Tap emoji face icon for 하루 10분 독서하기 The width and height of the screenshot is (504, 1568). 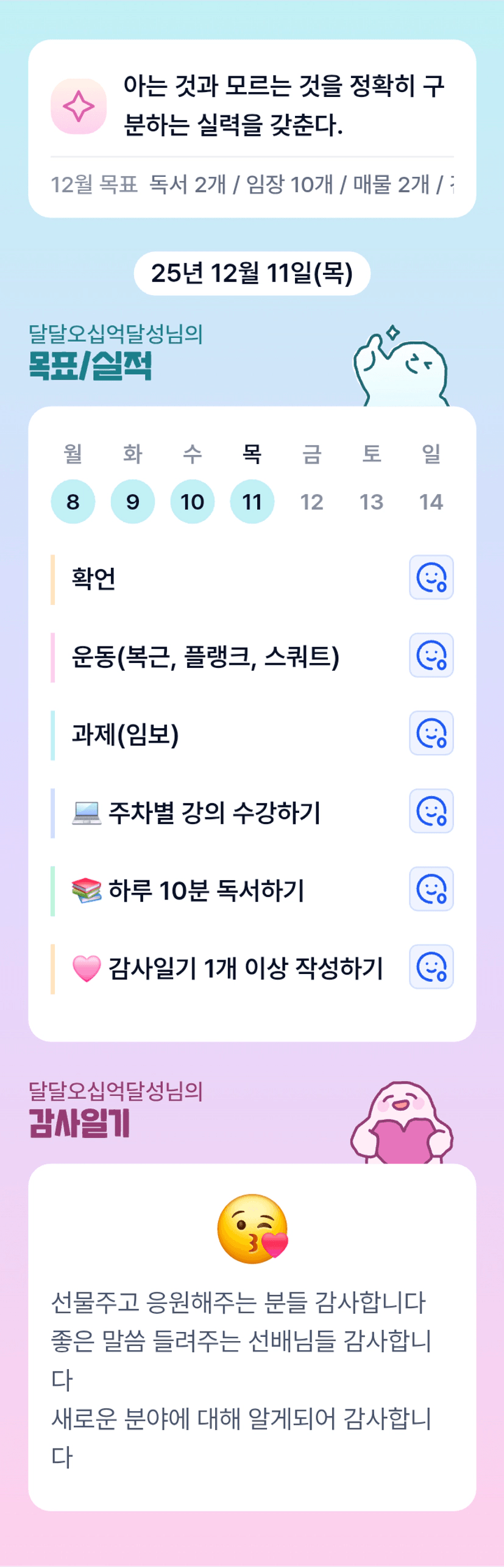click(x=431, y=889)
